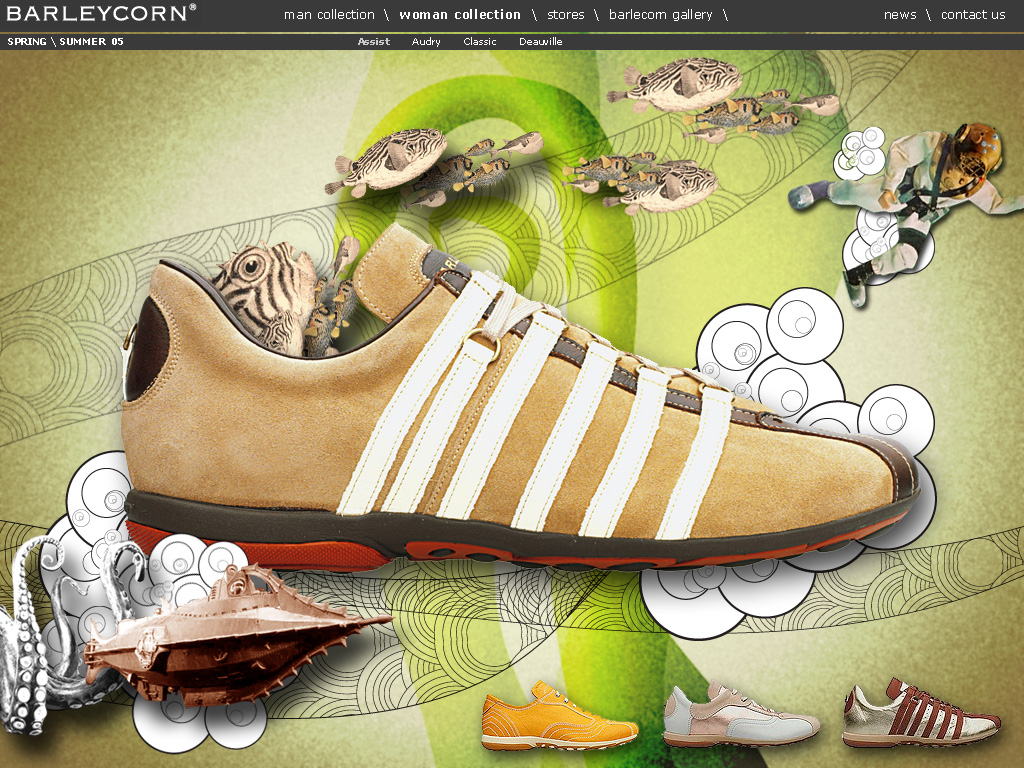Screen dimensions: 1024x768
Task: Switch to the Audry shoe model
Action: pyautogui.click(x=426, y=41)
